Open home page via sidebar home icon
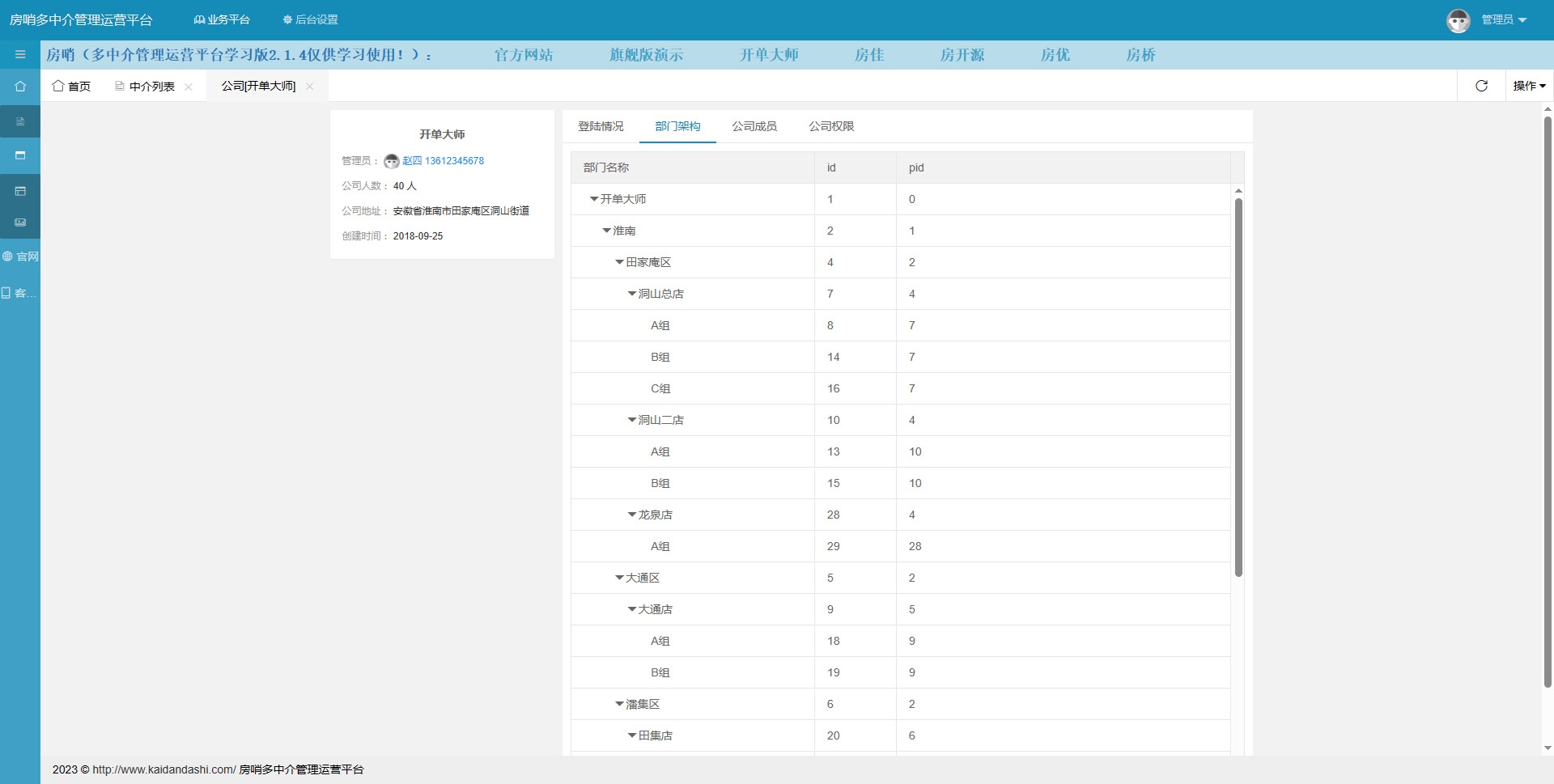The image size is (1554, 784). (x=20, y=86)
